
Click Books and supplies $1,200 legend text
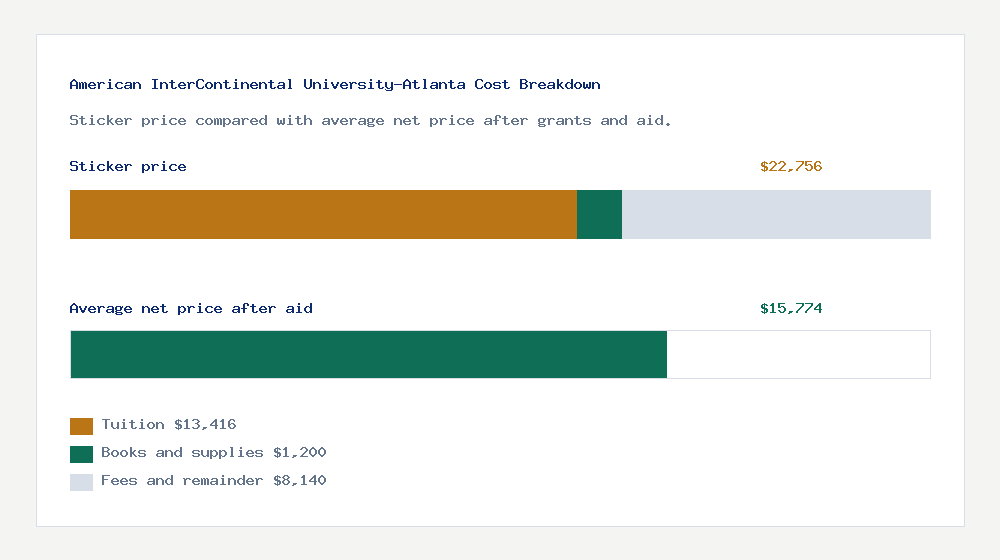(214, 453)
